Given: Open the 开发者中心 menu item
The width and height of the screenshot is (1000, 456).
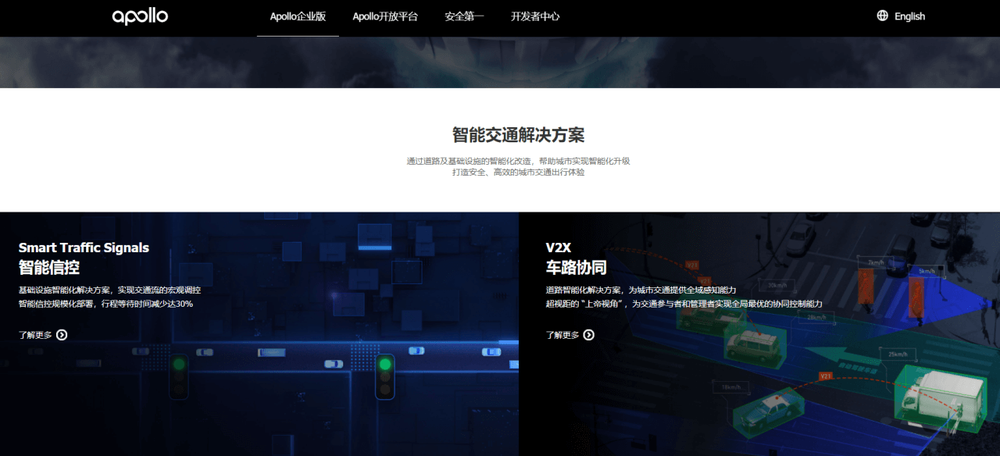Looking at the screenshot, I should click(535, 17).
